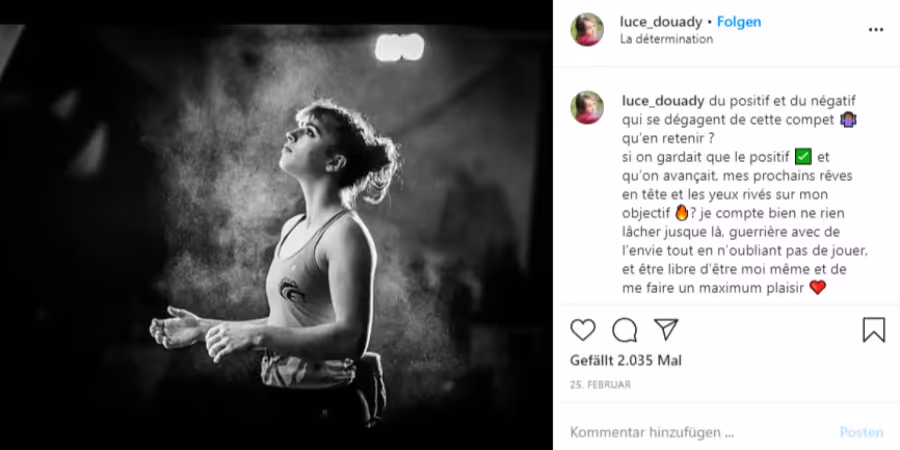Share the post via paper plane icon

point(666,329)
